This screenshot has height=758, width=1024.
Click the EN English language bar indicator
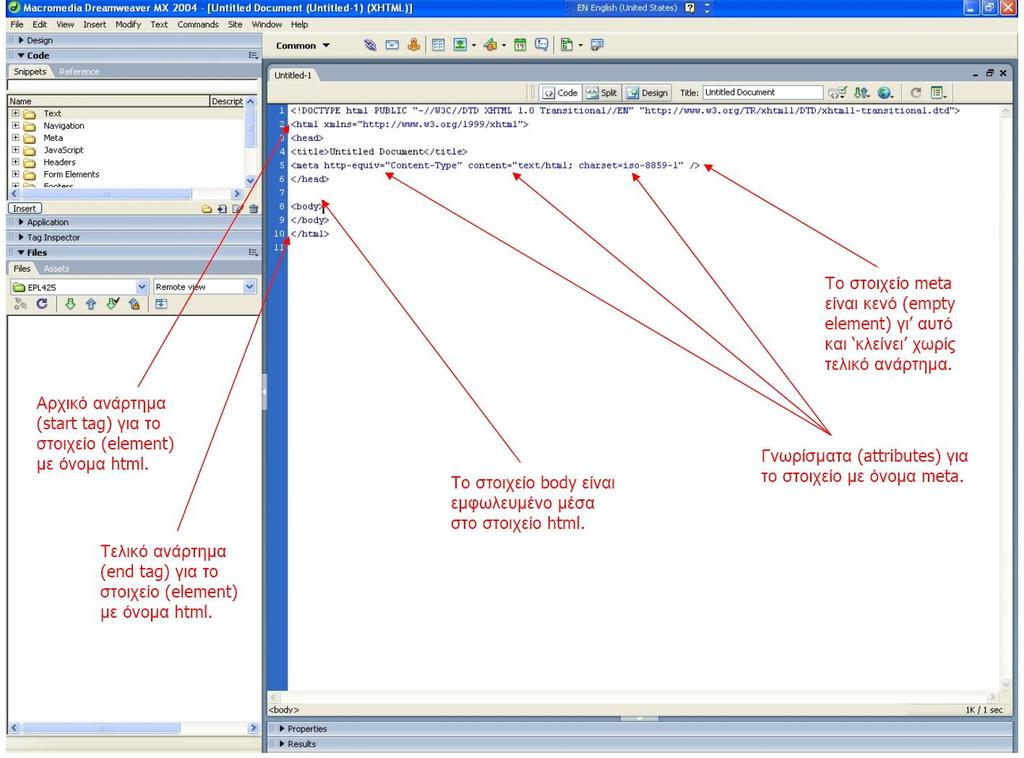[626, 8]
